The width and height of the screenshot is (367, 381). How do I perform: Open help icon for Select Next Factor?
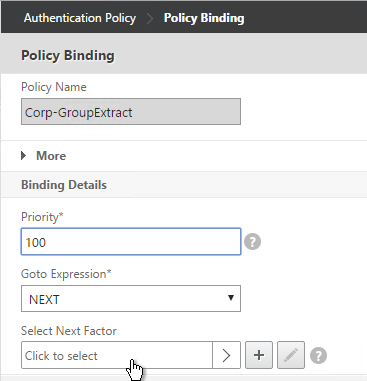[x=318, y=356]
